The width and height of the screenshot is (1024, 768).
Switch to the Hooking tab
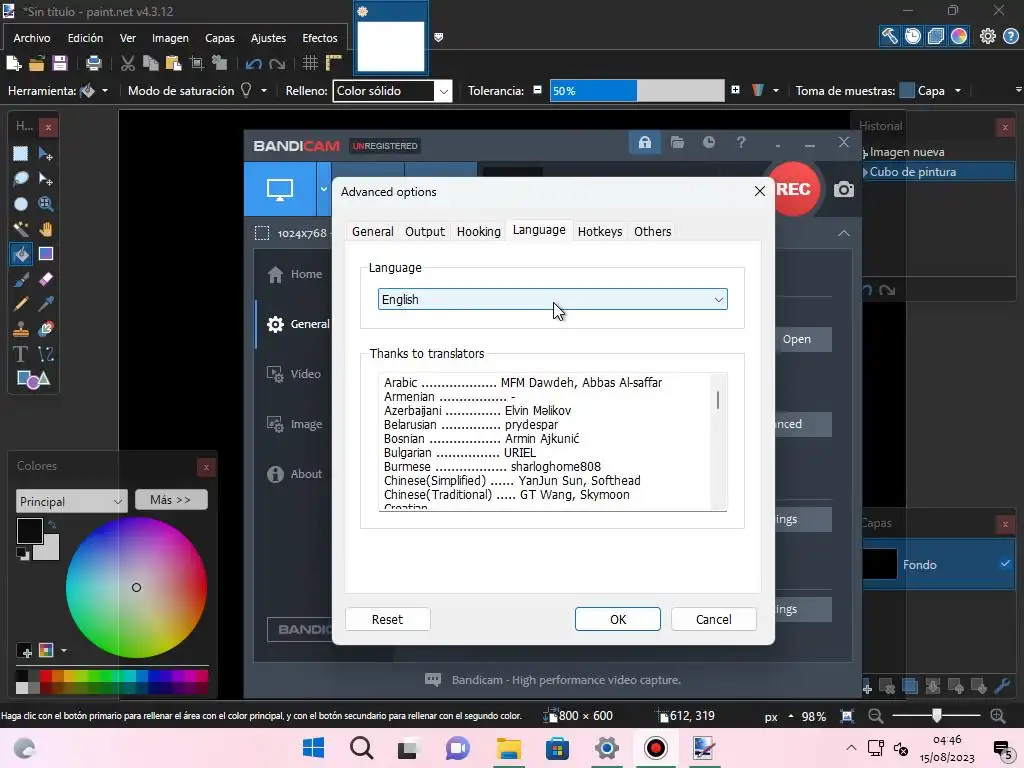pyautogui.click(x=479, y=231)
